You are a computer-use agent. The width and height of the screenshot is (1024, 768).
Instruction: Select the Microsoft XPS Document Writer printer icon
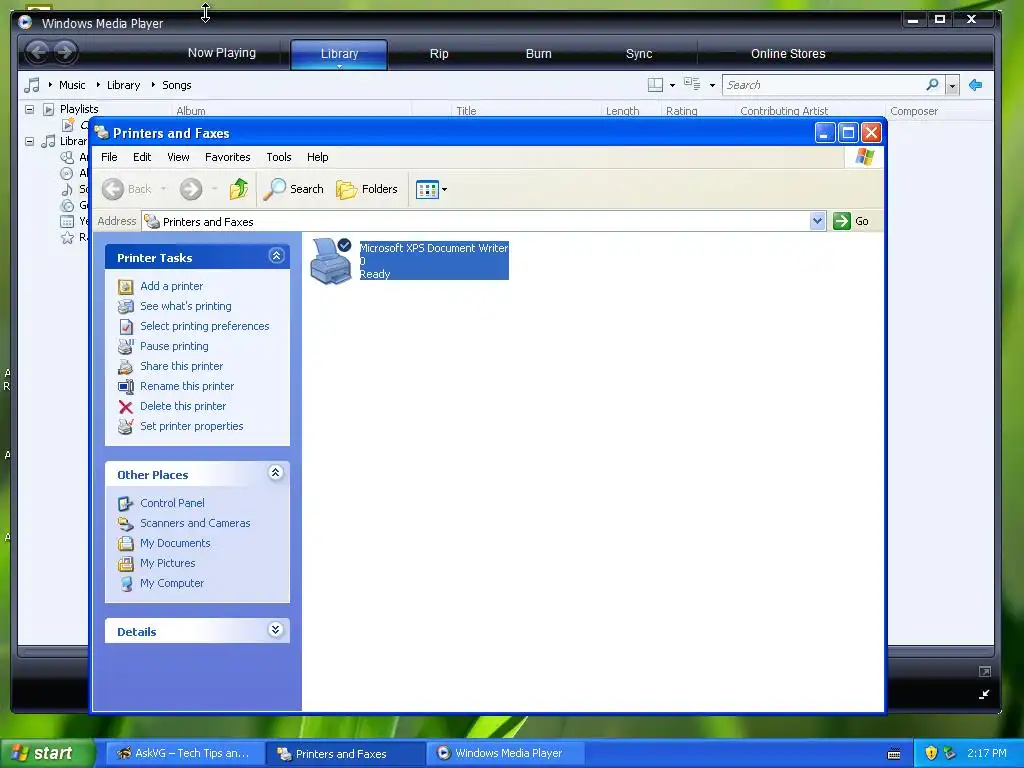point(331,261)
